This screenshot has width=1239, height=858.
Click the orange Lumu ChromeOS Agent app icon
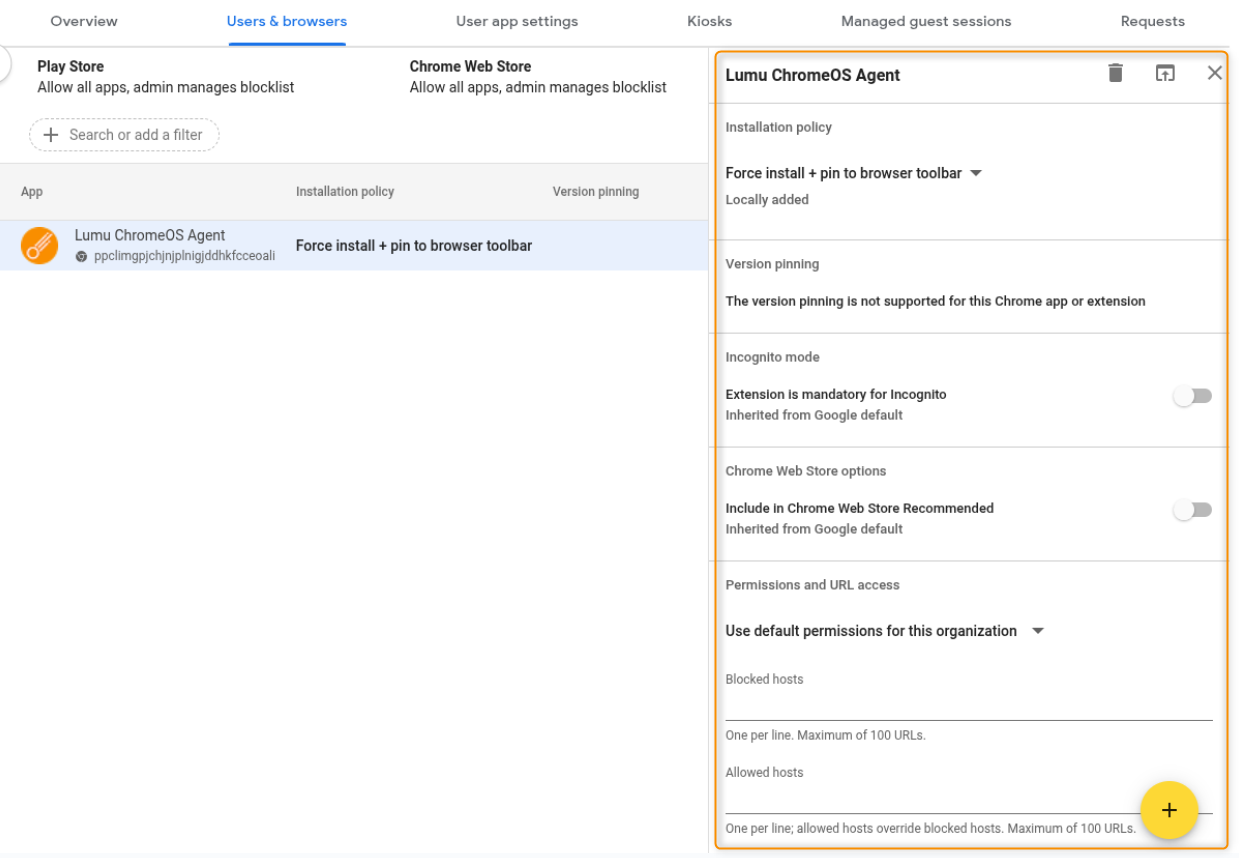point(40,246)
